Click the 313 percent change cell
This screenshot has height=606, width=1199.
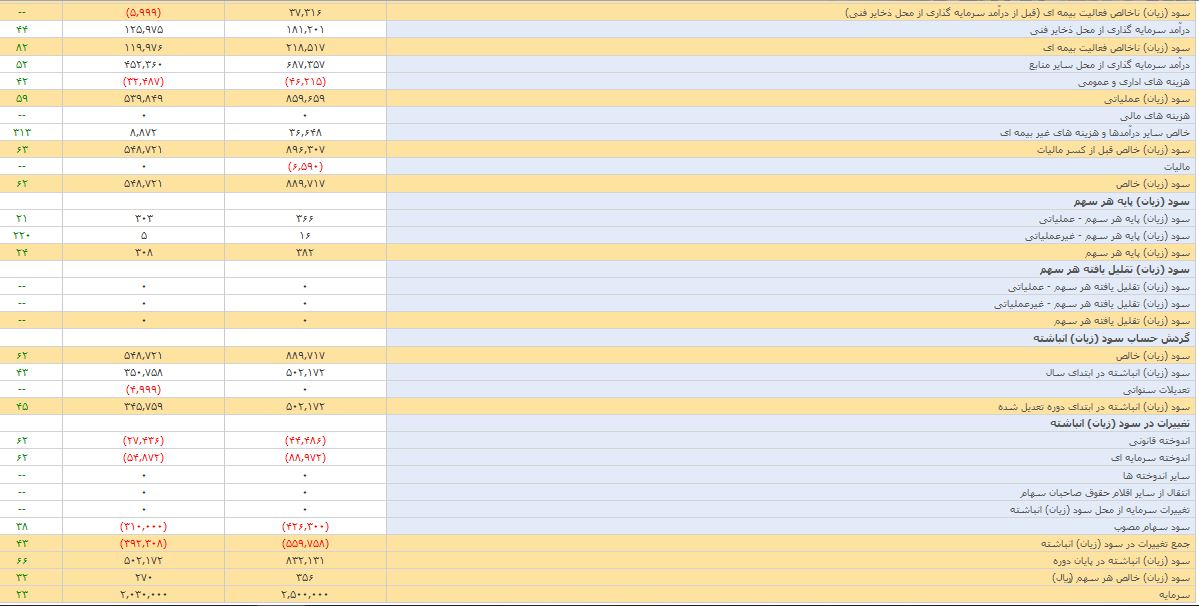[22, 133]
